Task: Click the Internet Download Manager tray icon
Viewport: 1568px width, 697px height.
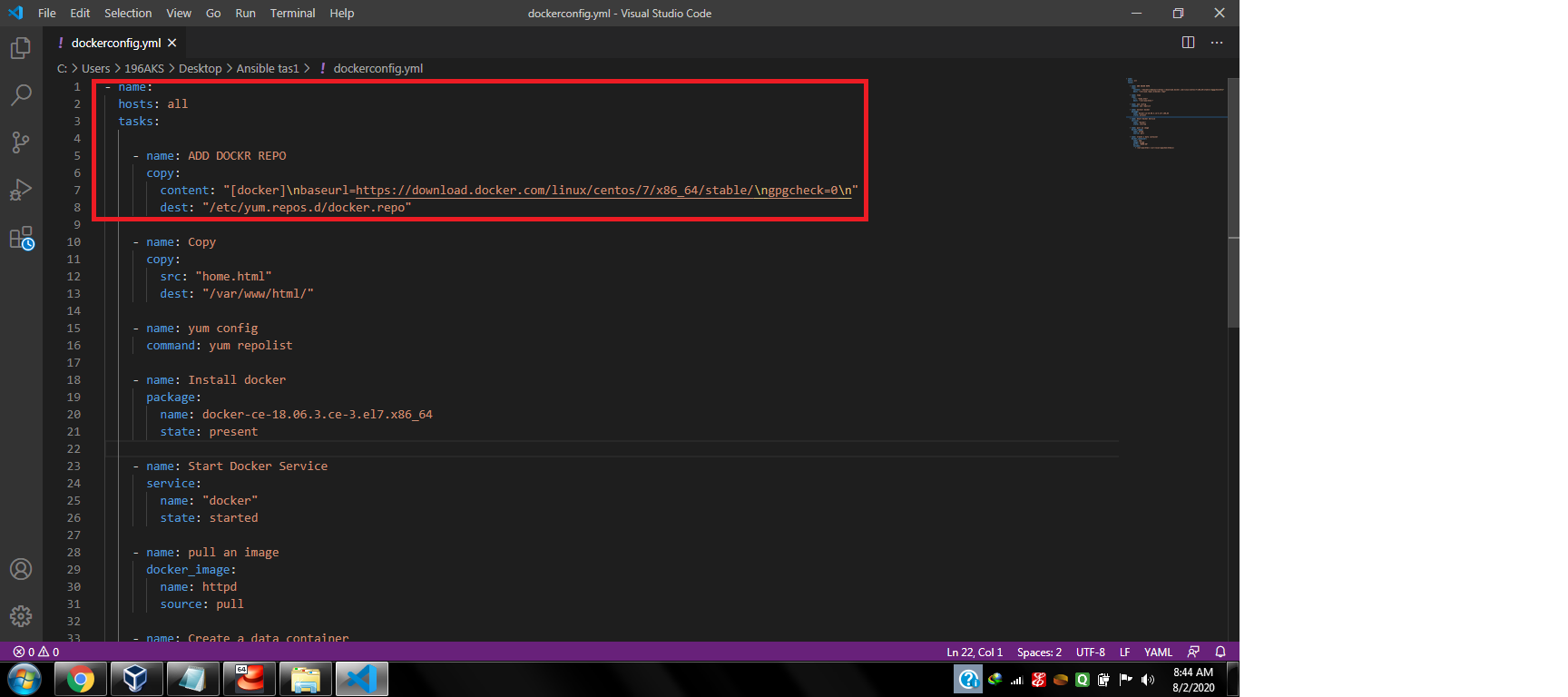Action: [x=995, y=679]
